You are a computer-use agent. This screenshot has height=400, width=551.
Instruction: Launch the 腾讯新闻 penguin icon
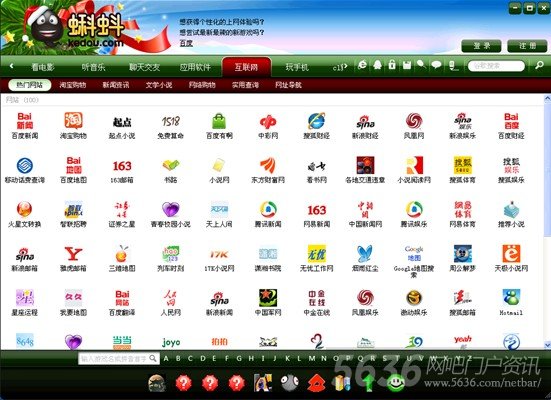268,209
